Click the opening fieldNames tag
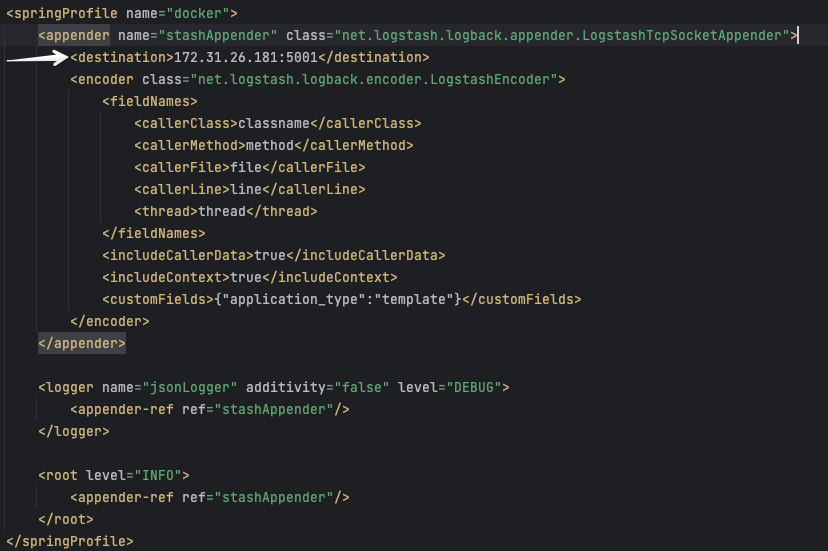Viewport: 828px width, 551px height. pyautogui.click(x=150, y=101)
